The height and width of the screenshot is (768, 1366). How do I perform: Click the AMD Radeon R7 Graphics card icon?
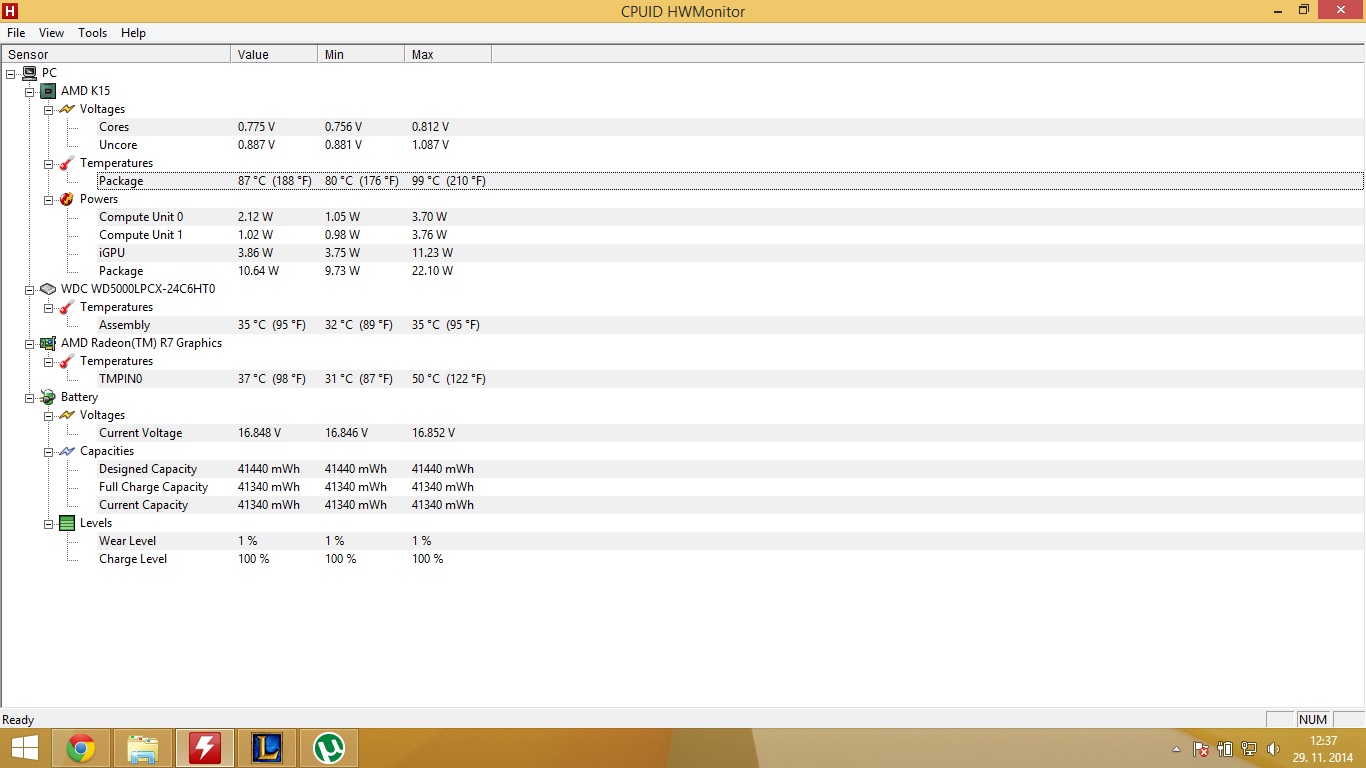coord(48,343)
